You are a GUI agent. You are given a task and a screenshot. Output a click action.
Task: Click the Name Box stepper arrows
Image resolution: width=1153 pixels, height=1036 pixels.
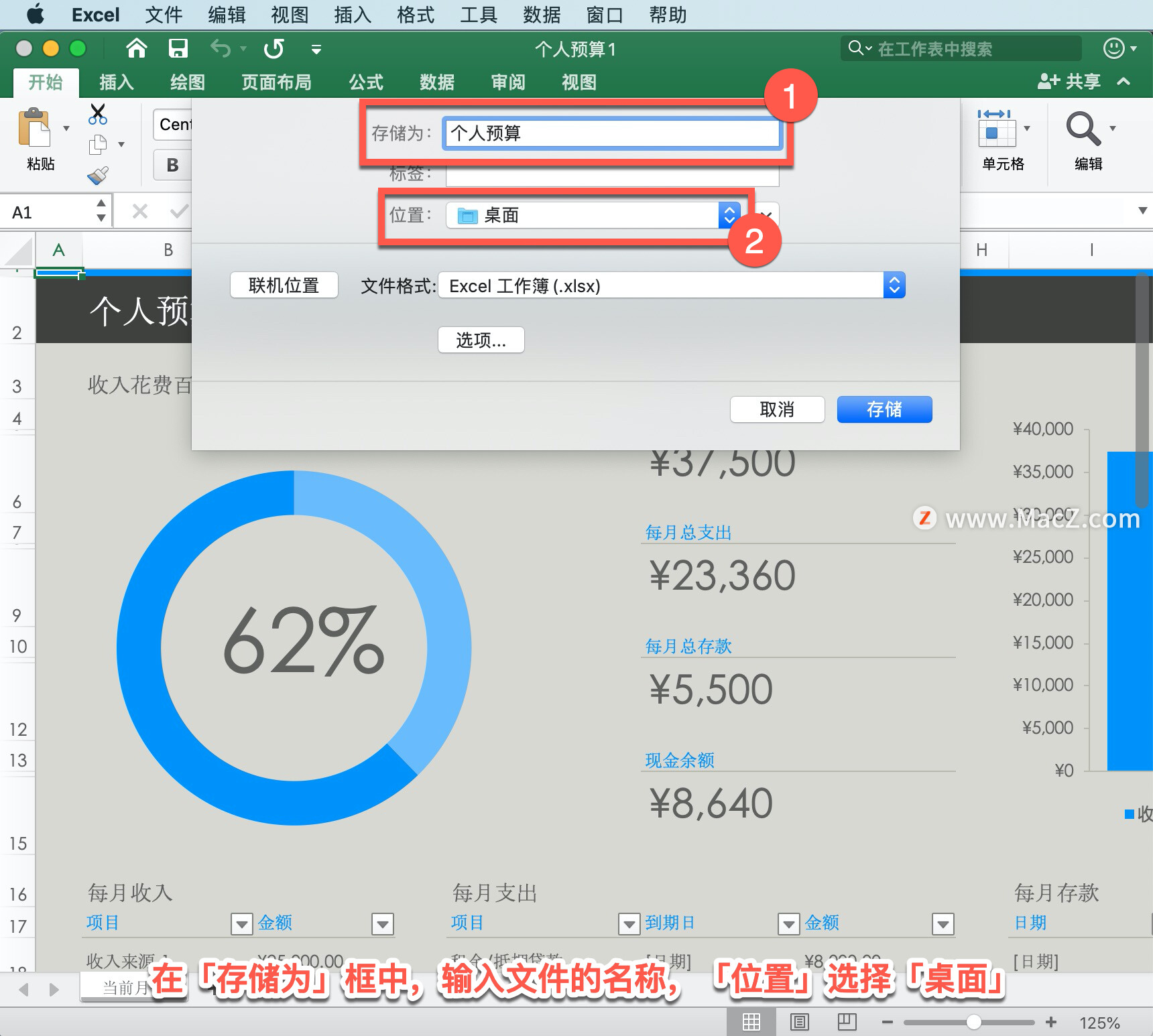tap(101, 210)
